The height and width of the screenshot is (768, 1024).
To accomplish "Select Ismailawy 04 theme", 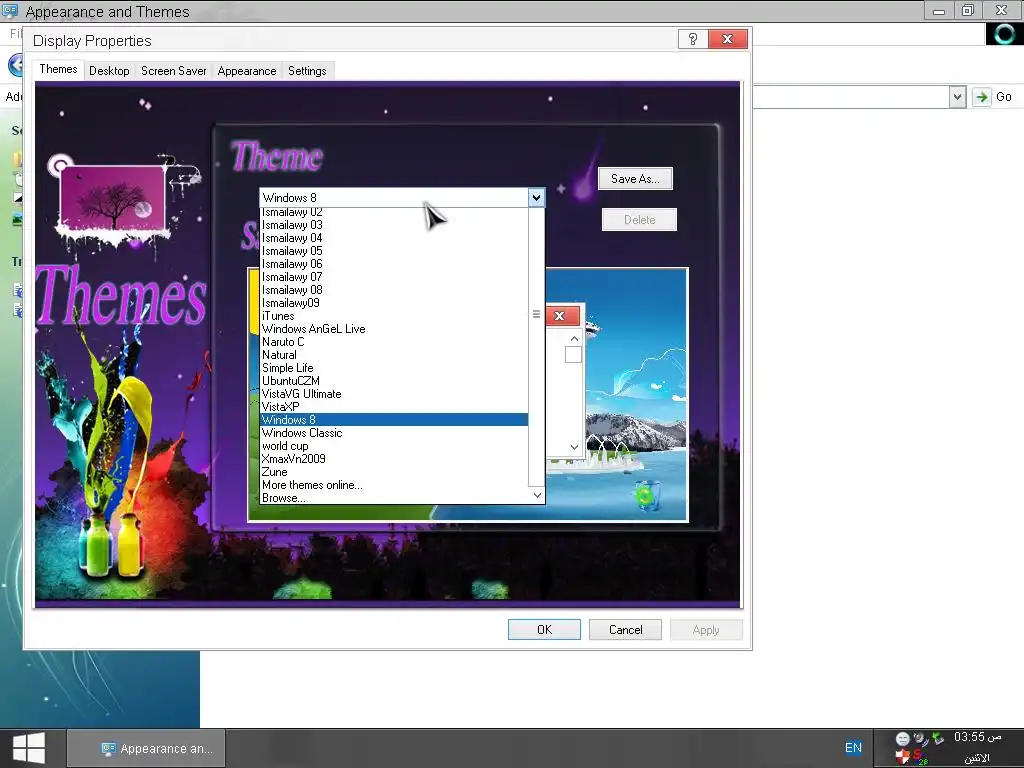I will tap(394, 238).
